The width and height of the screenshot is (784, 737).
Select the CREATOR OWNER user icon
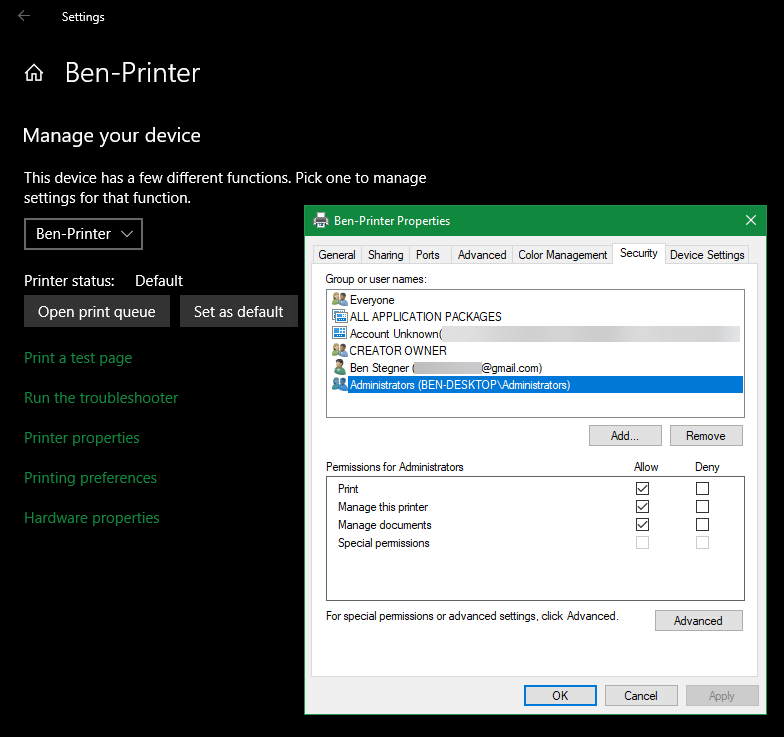[x=339, y=350]
